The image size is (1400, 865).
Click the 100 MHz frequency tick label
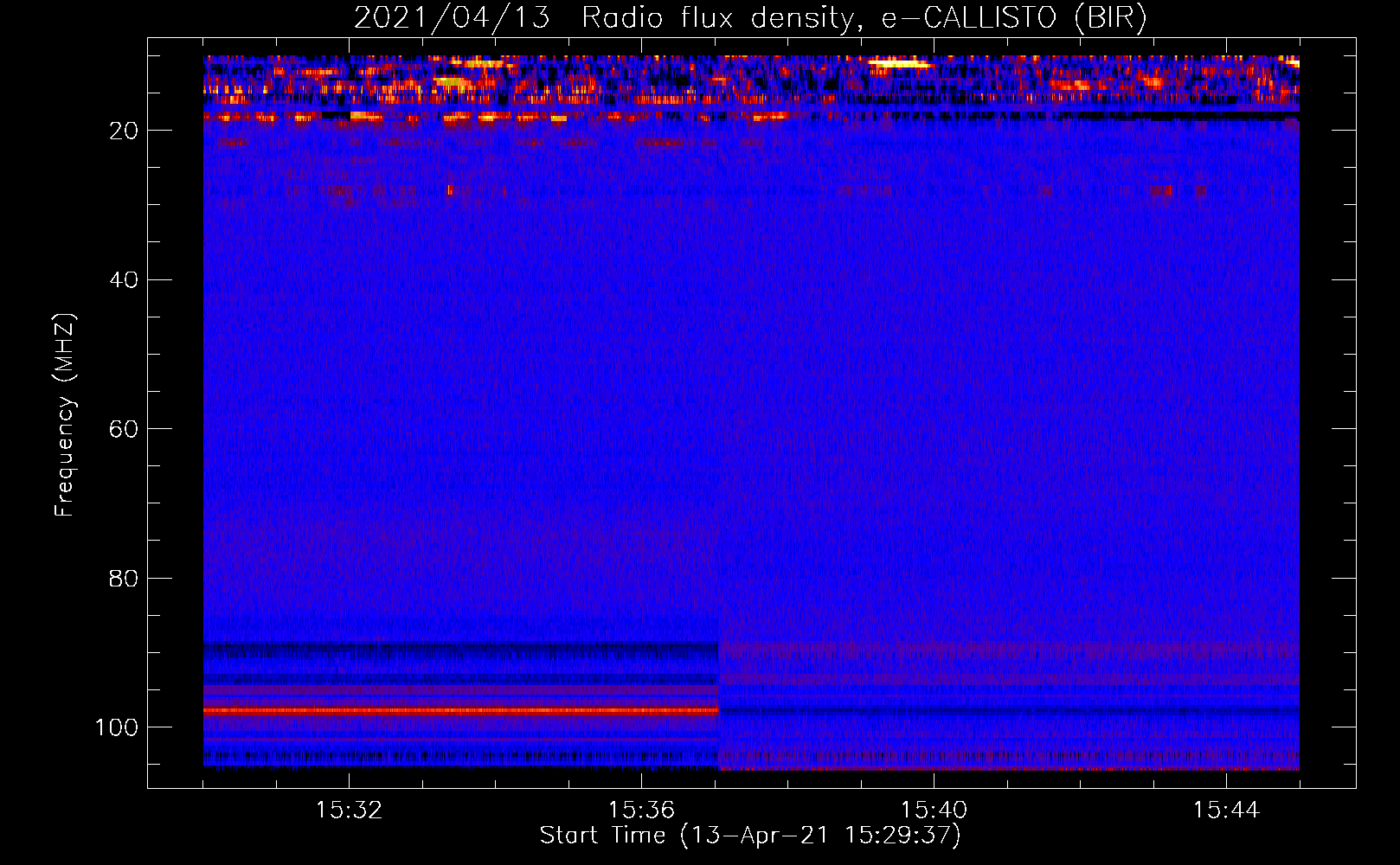tap(117, 727)
